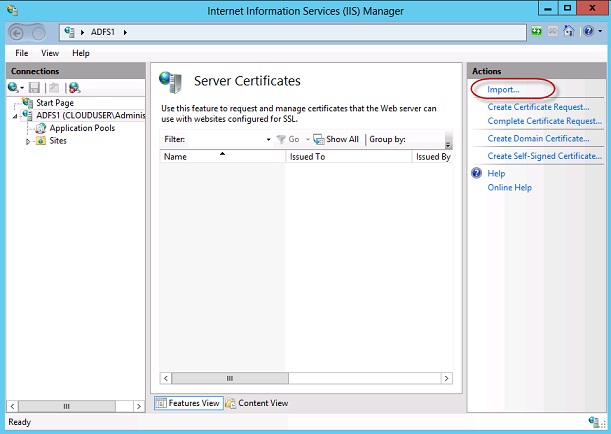This screenshot has width=611, height=434.
Task: Click the certificate list's left scroll arrow
Action: 166,378
